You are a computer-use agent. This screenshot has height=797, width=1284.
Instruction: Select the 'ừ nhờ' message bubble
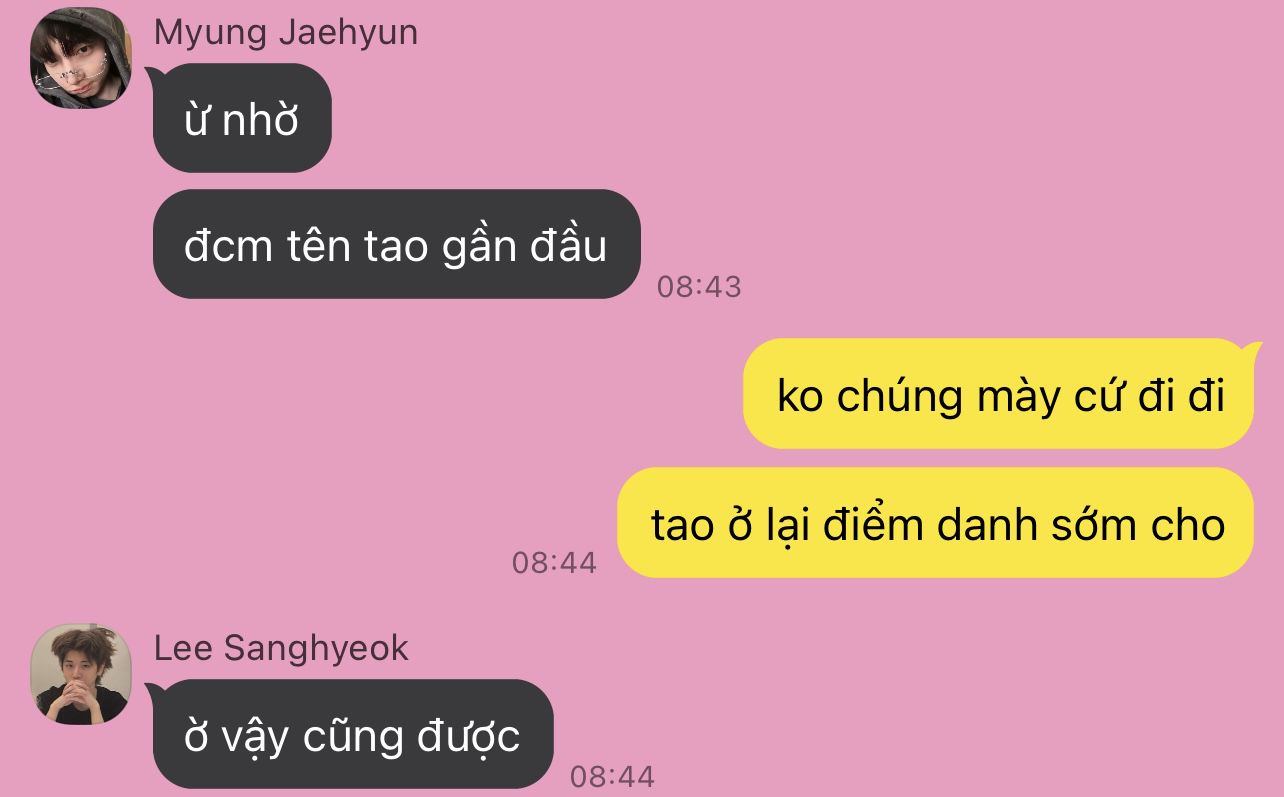[241, 118]
